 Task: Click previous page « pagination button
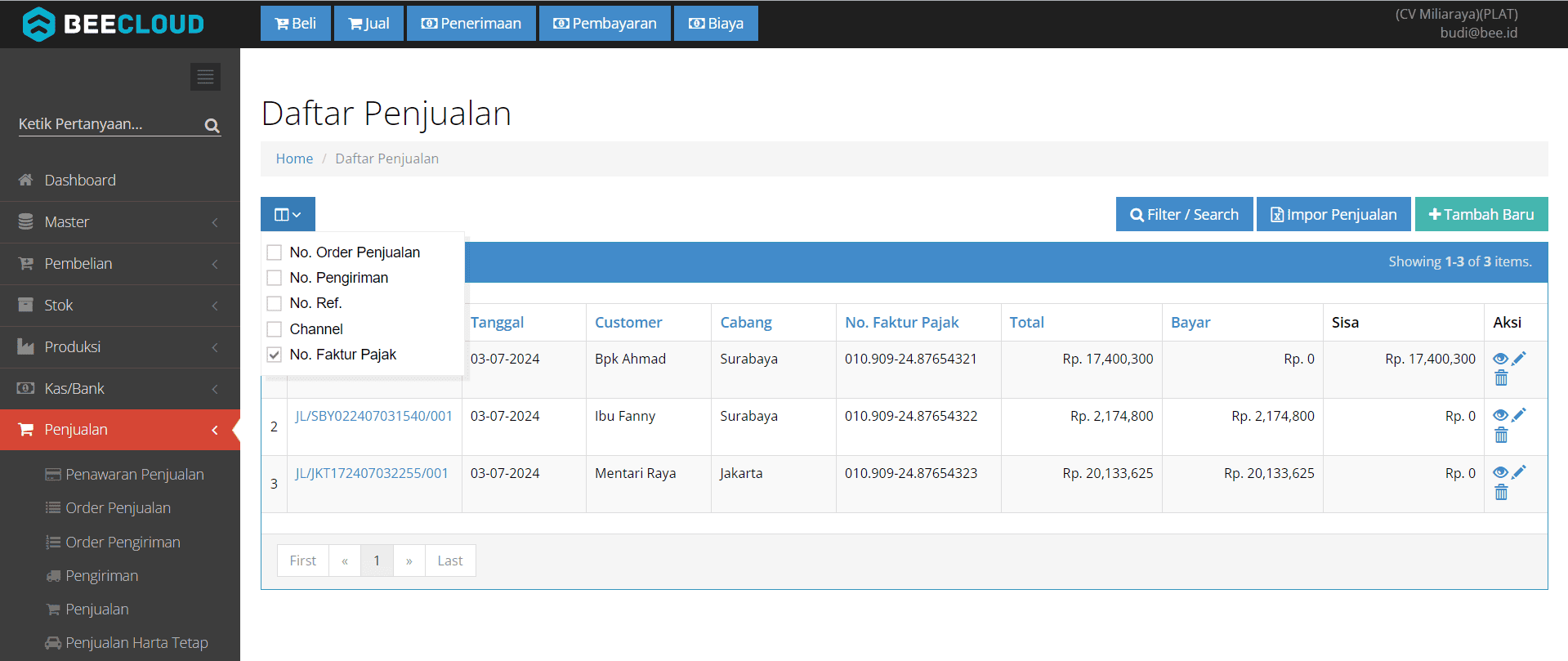(345, 561)
